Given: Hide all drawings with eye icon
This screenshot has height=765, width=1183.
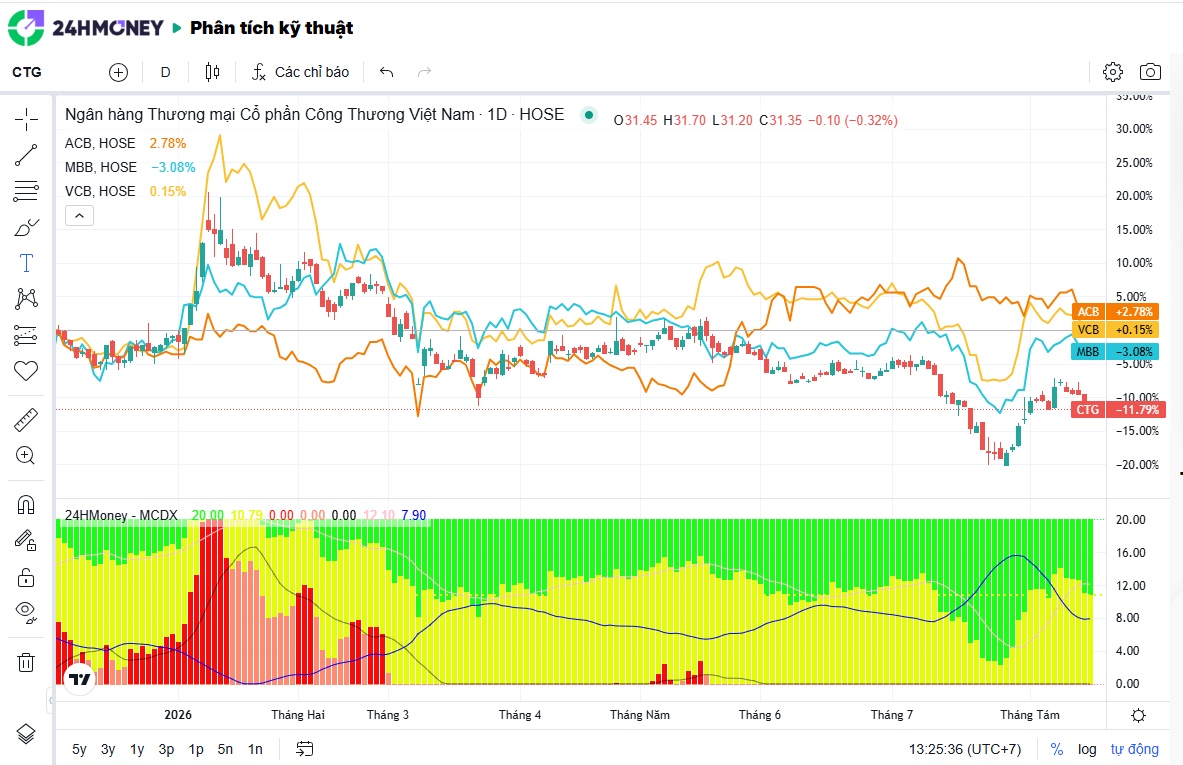Looking at the screenshot, I should tap(26, 613).
